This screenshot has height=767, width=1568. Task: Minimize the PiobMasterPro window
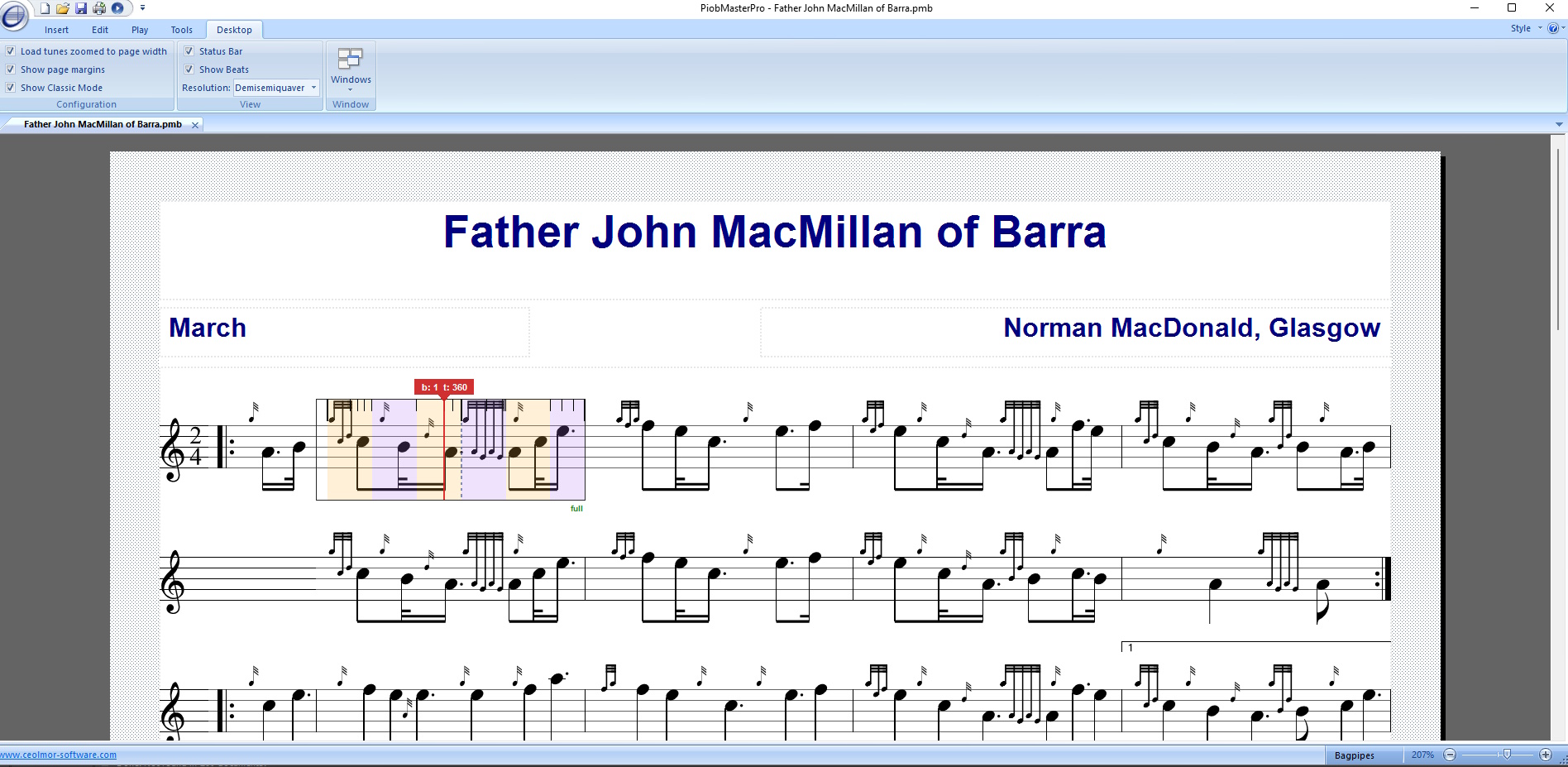click(1474, 8)
